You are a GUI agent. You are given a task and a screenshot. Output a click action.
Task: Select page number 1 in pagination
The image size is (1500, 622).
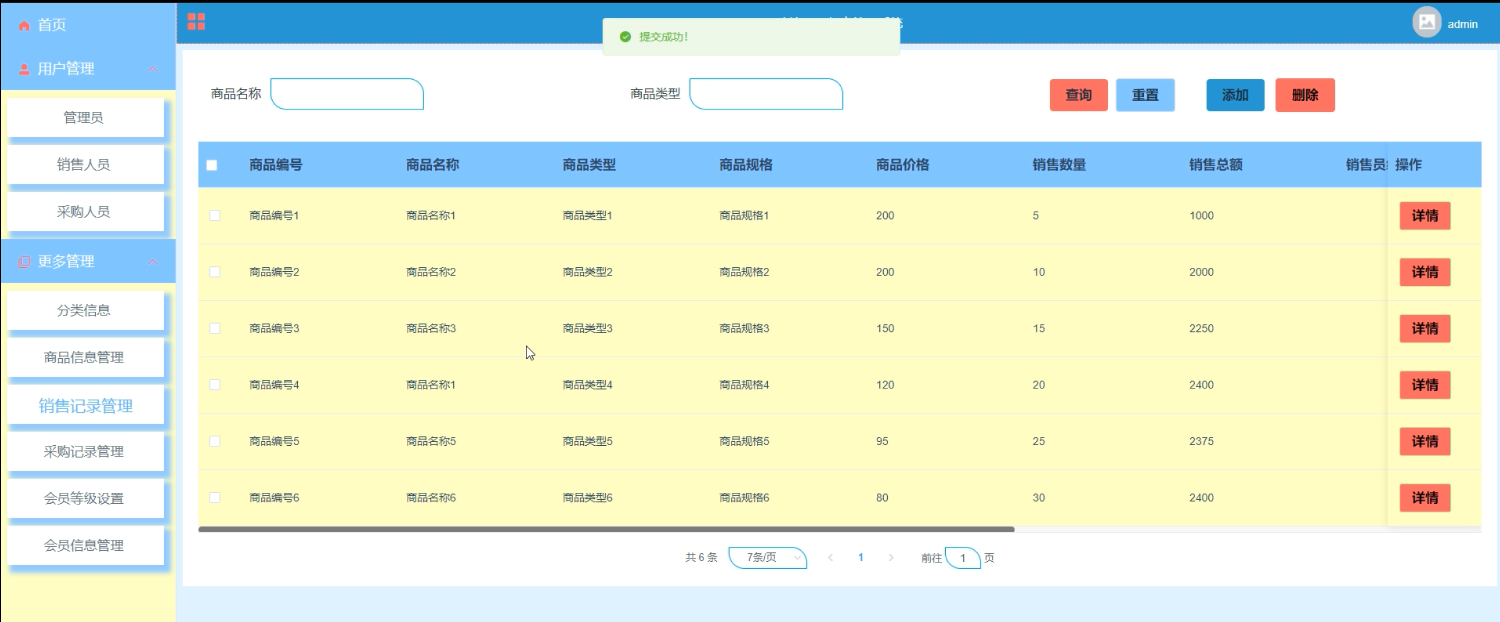[x=861, y=558]
